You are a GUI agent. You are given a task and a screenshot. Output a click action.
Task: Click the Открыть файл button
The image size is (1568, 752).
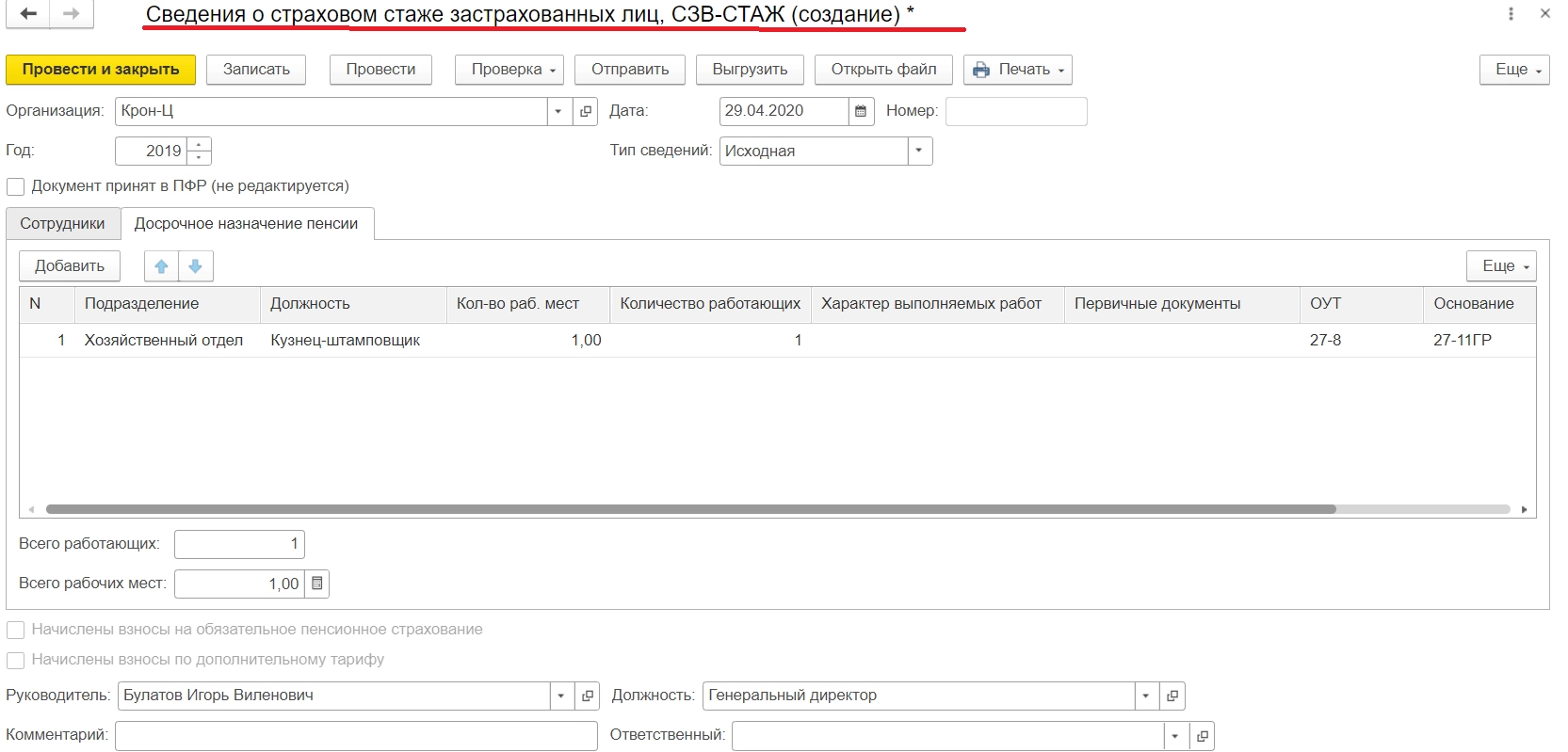pyautogui.click(x=883, y=70)
